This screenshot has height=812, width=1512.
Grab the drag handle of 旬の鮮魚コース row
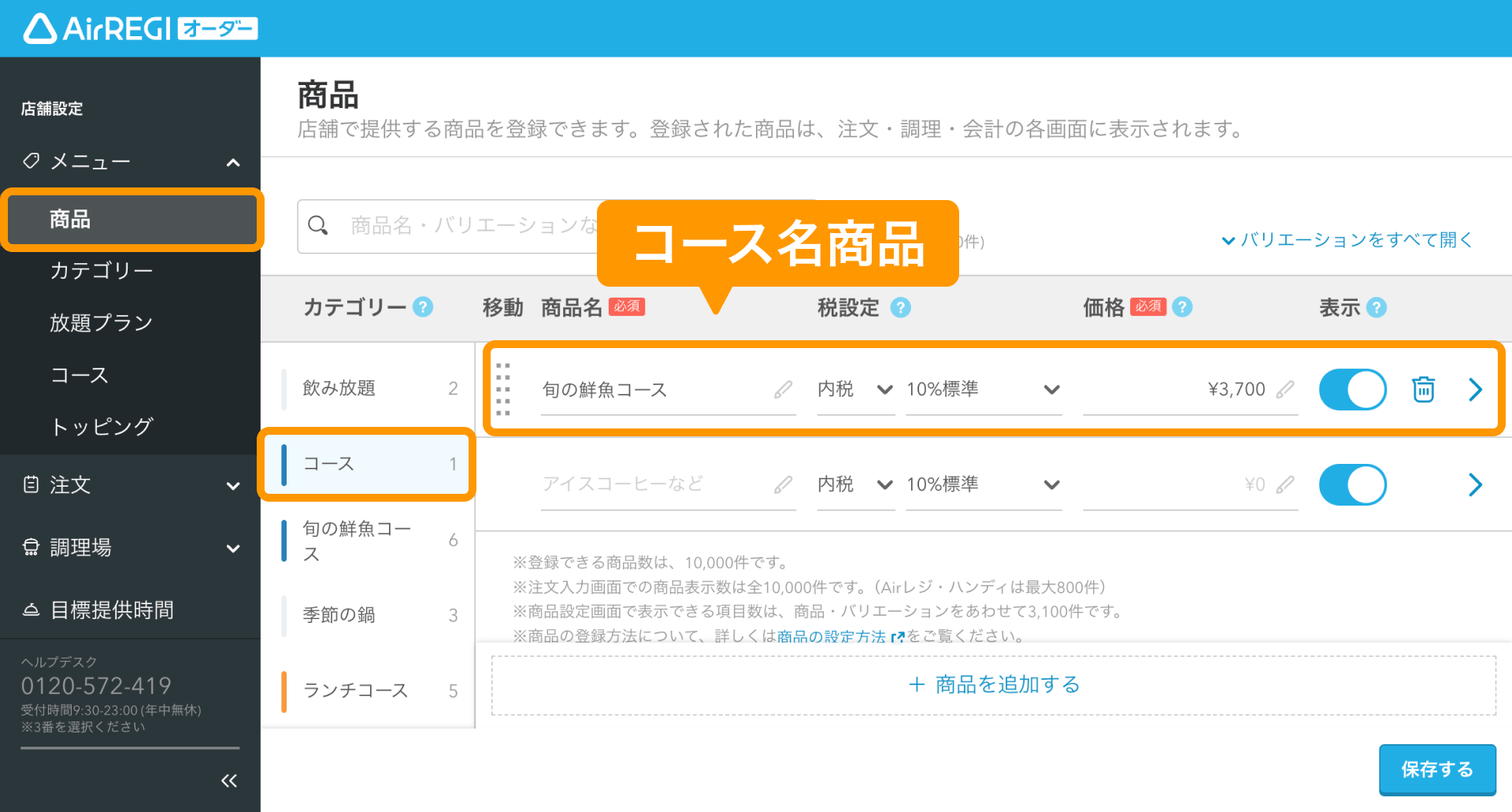(x=503, y=389)
